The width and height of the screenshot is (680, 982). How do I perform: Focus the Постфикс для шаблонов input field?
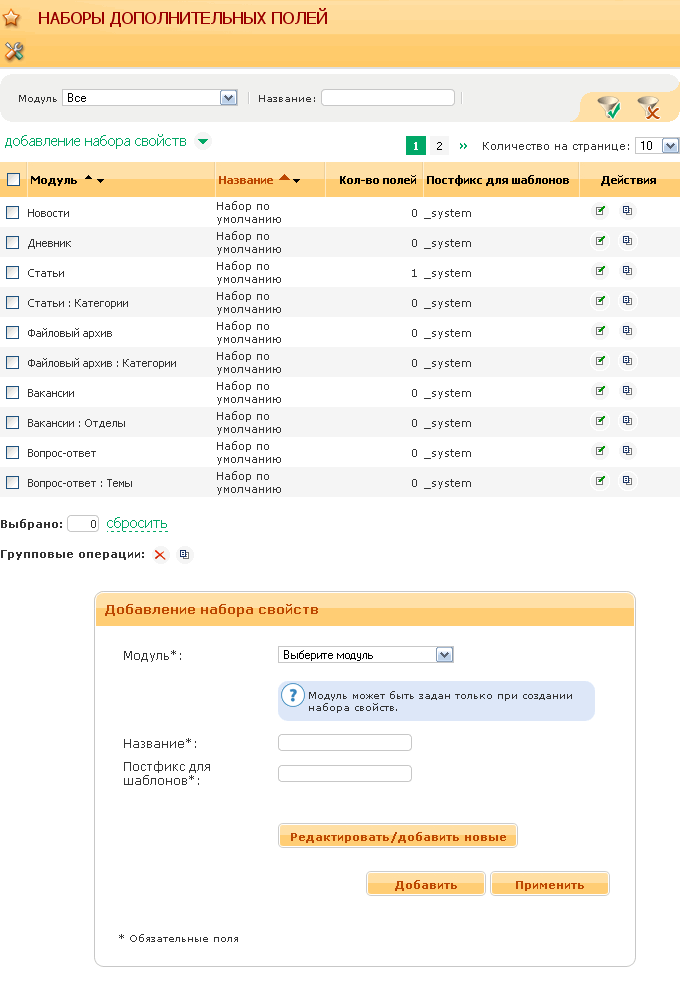tap(344, 773)
